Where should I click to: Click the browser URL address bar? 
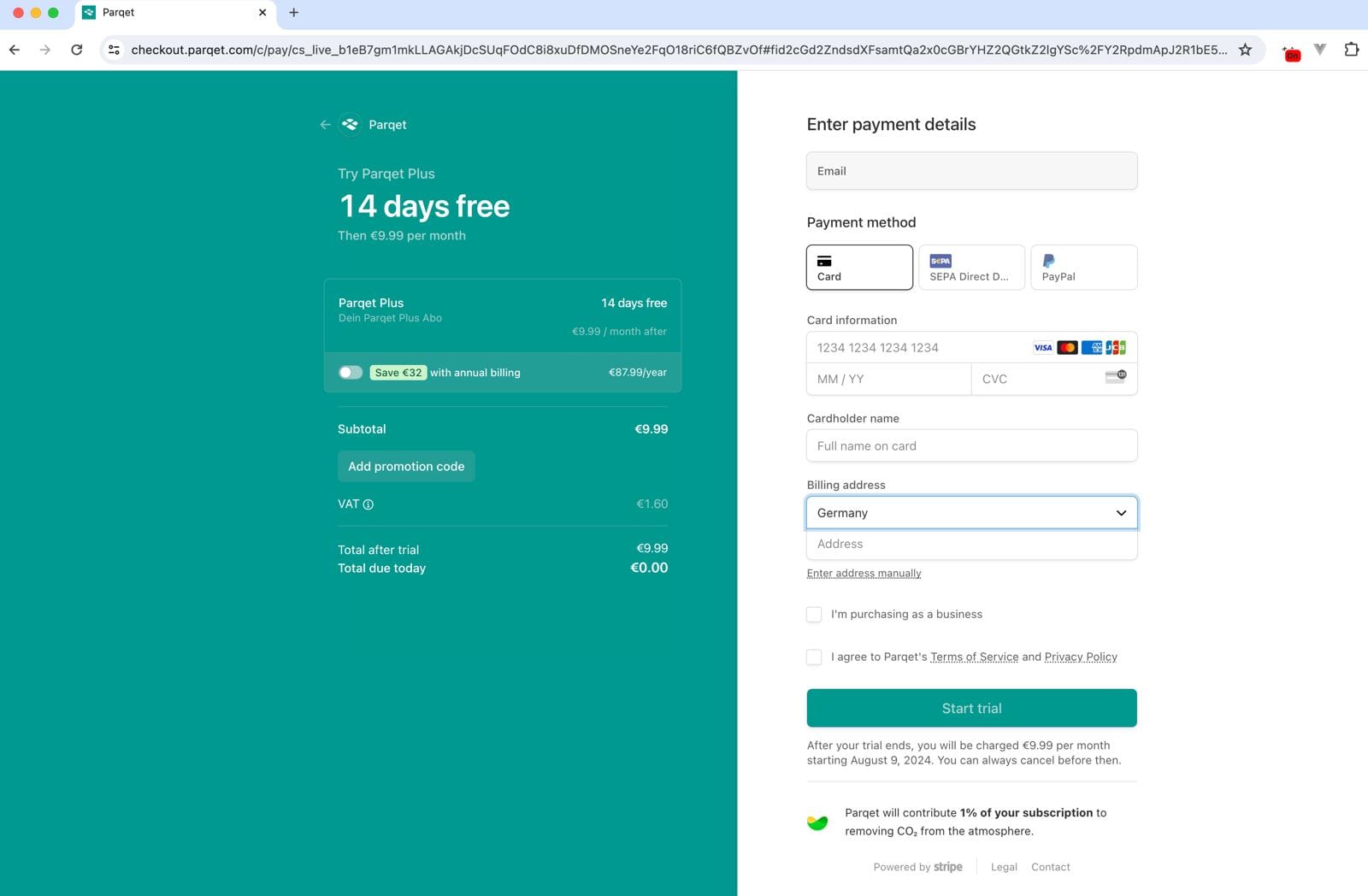[679, 50]
